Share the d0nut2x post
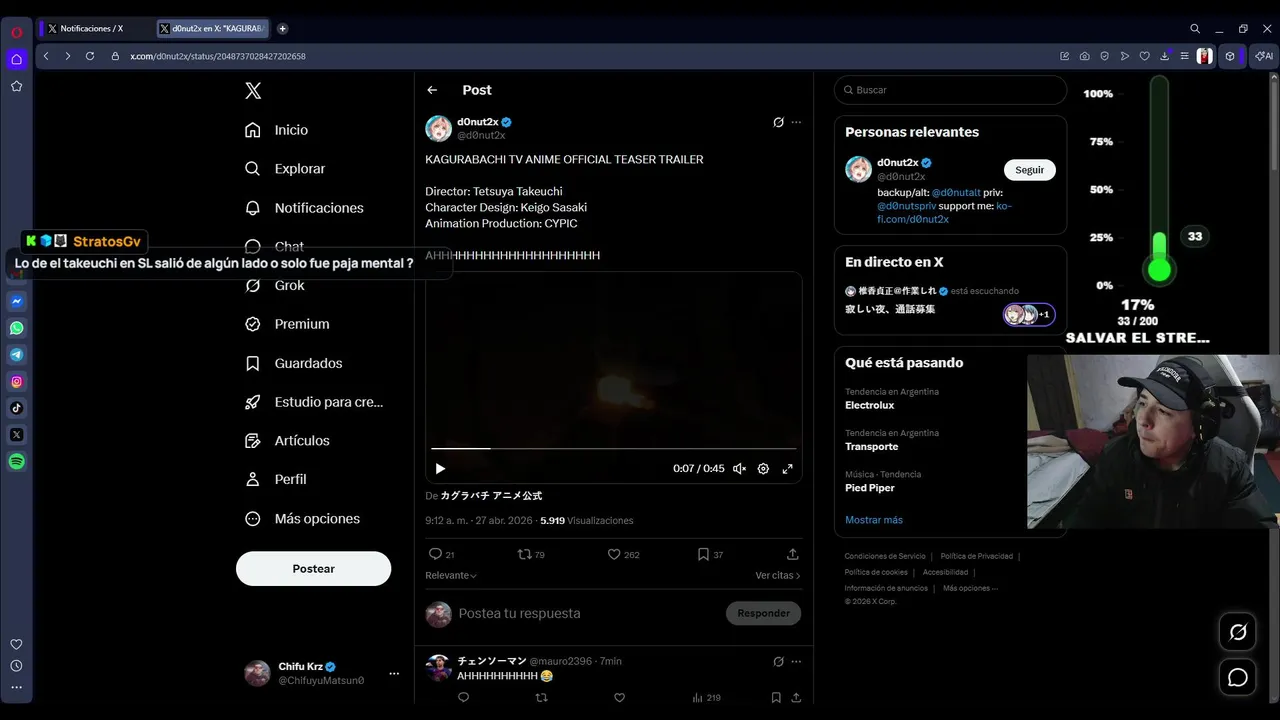The image size is (1280, 720). (793, 554)
